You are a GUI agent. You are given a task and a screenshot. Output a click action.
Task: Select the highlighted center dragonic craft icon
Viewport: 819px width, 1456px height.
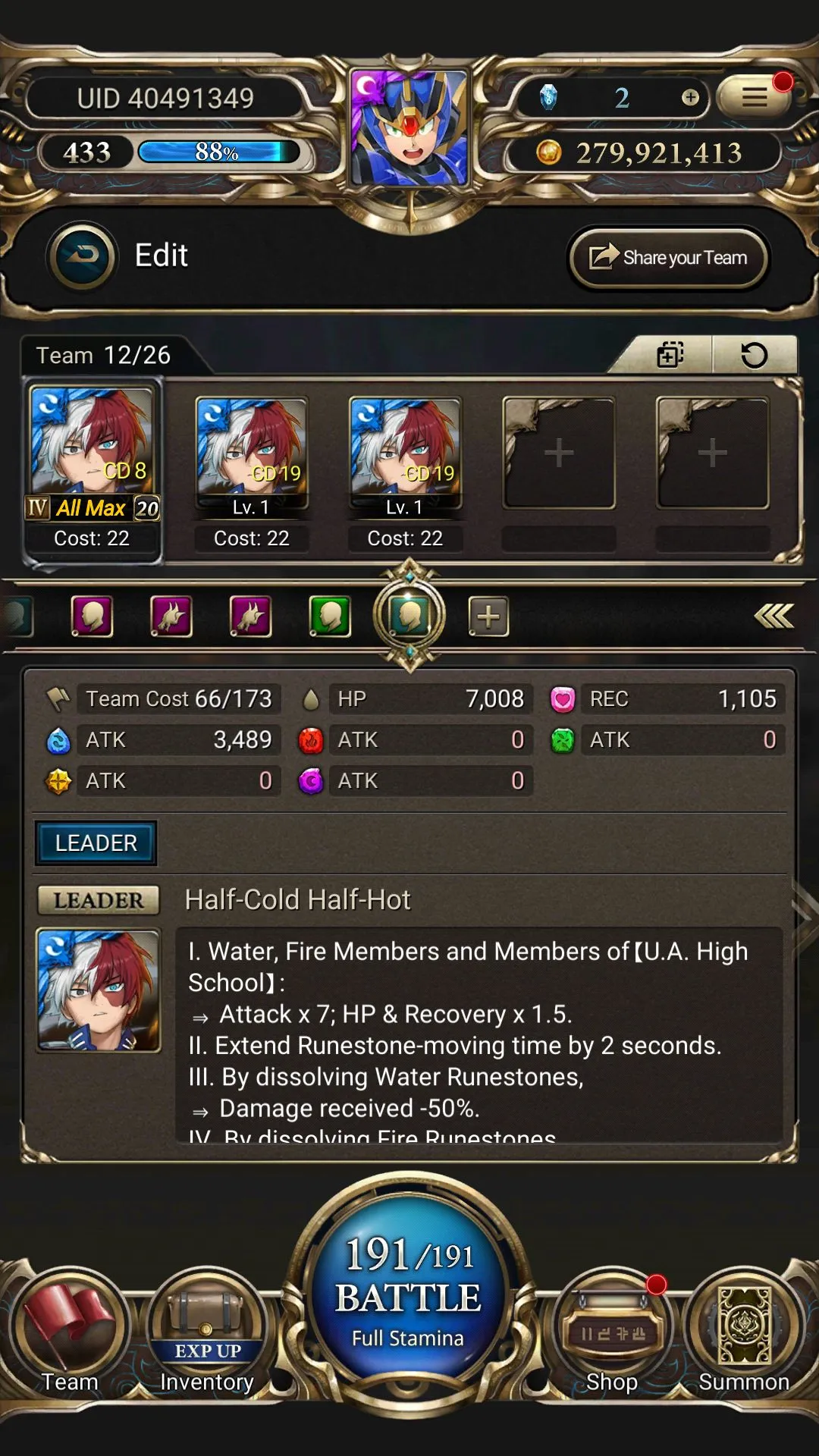(x=409, y=616)
